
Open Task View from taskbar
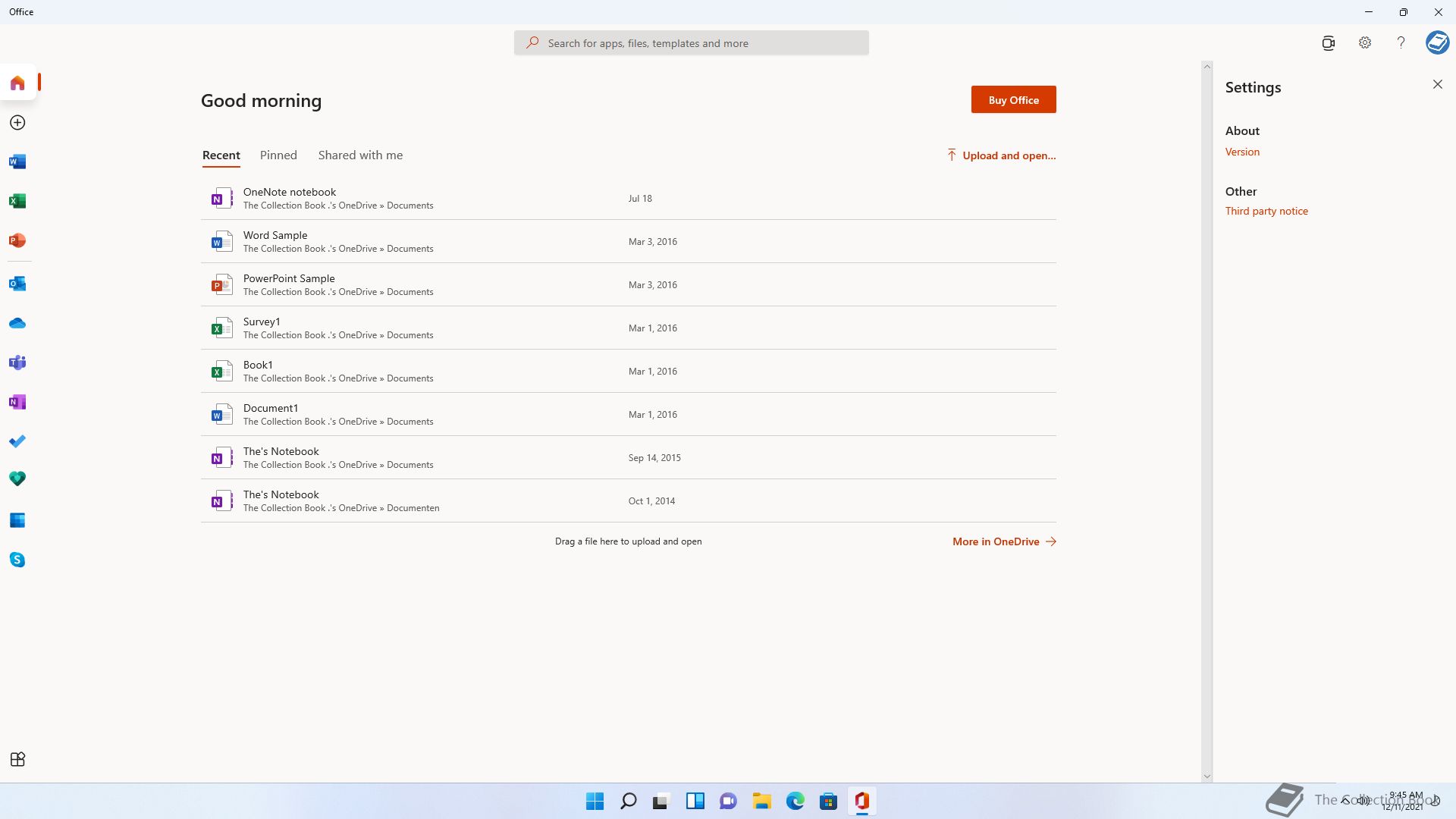pyautogui.click(x=661, y=801)
